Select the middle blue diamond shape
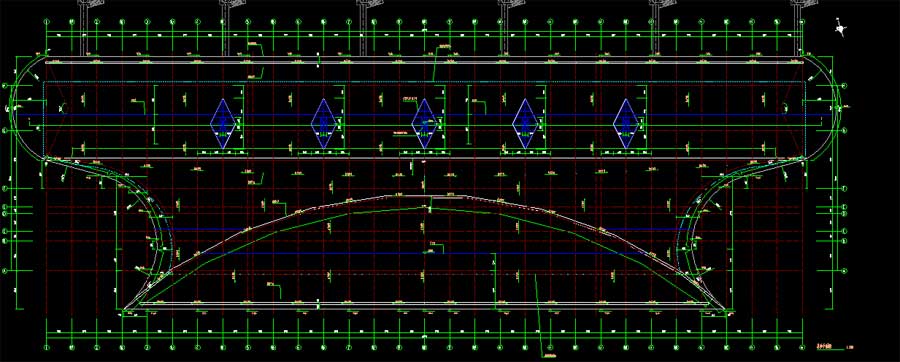 [424, 123]
